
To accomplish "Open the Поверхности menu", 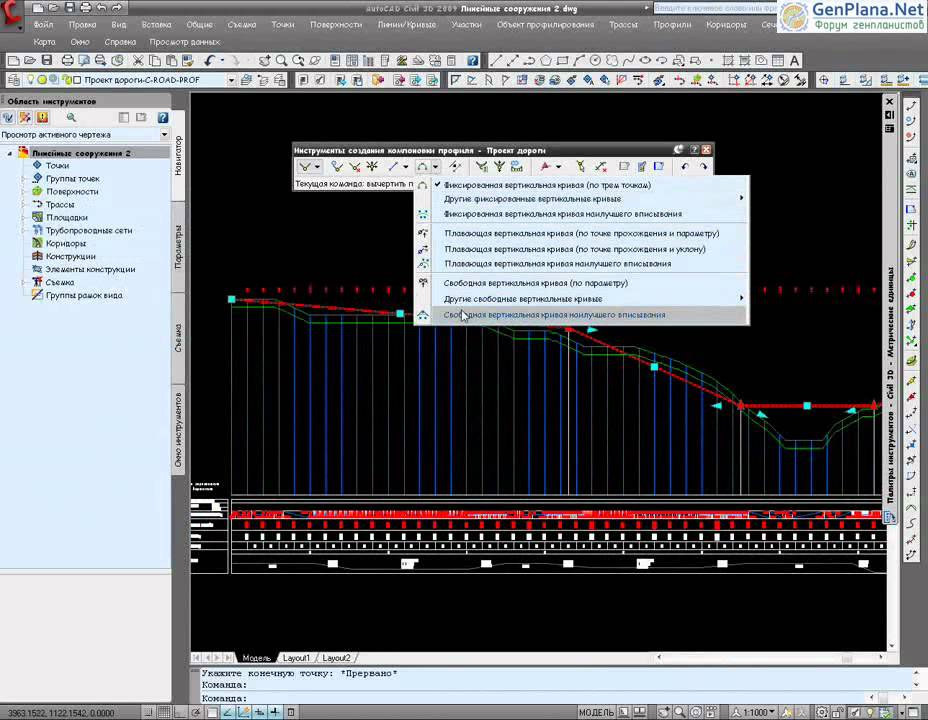I will coord(336,25).
